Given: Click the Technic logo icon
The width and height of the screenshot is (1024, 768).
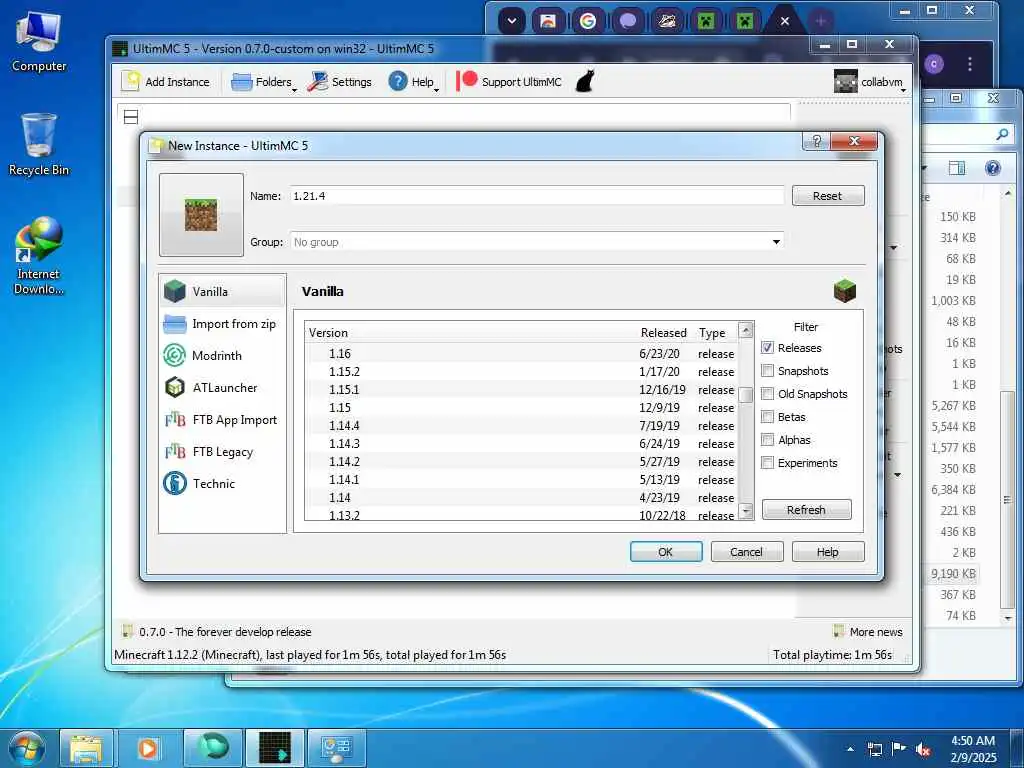Looking at the screenshot, I should (x=175, y=483).
